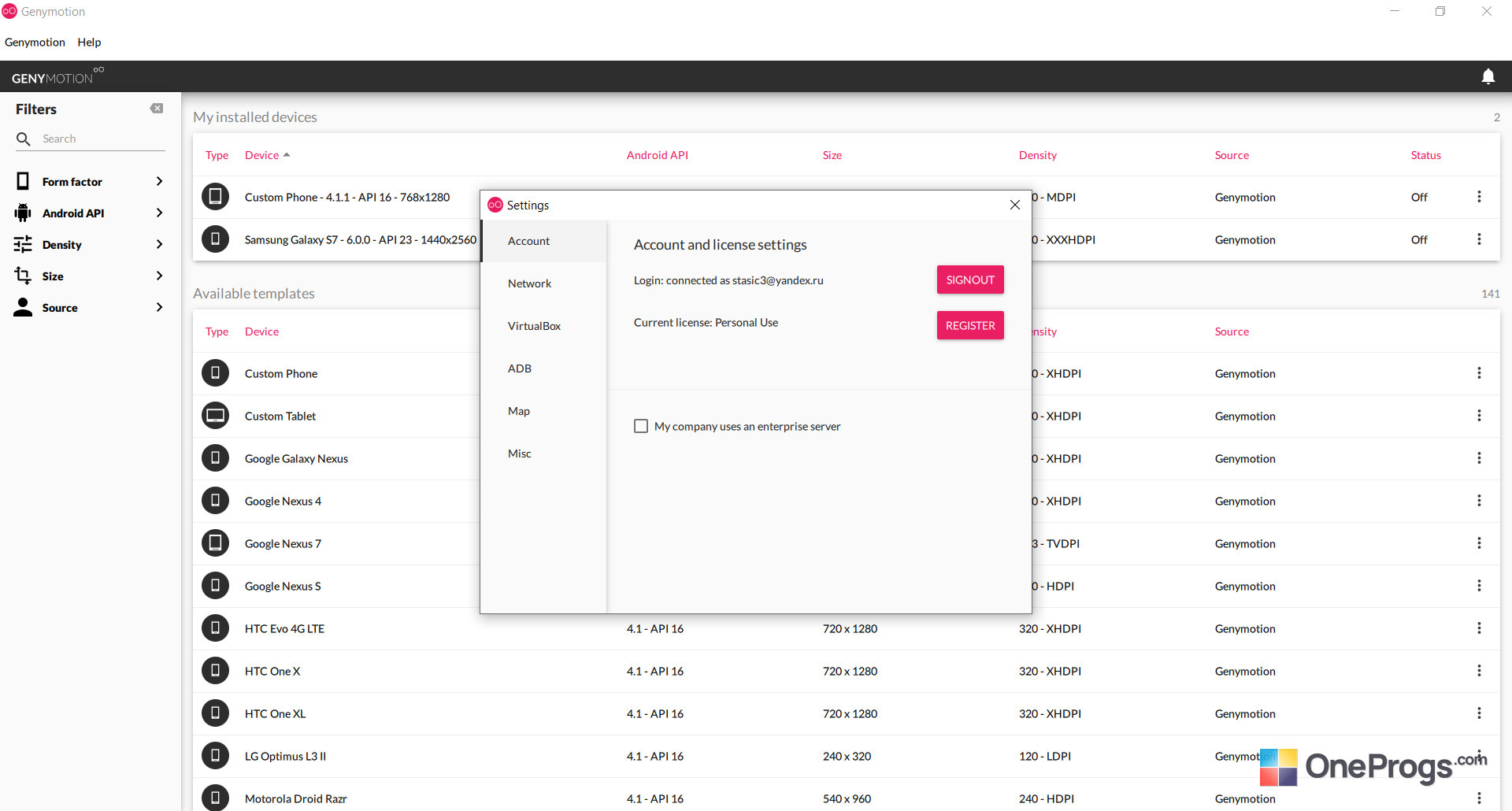
Task: Click the REGISTER button
Action: coord(970,325)
